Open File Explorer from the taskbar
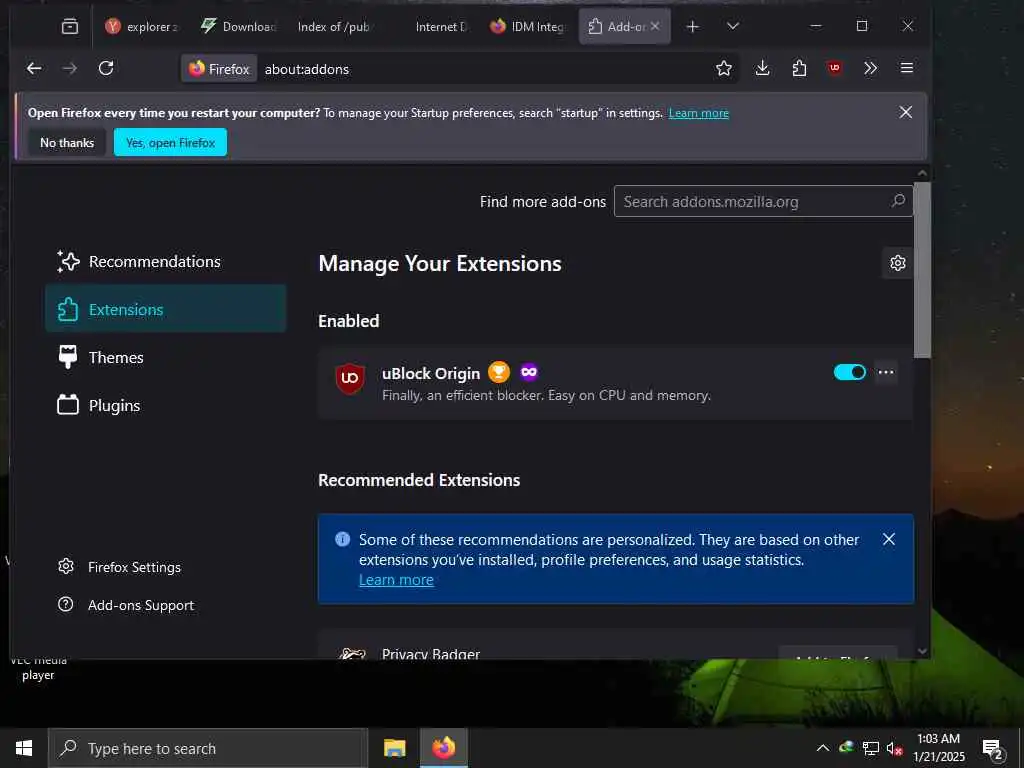1024x768 pixels. click(394, 748)
